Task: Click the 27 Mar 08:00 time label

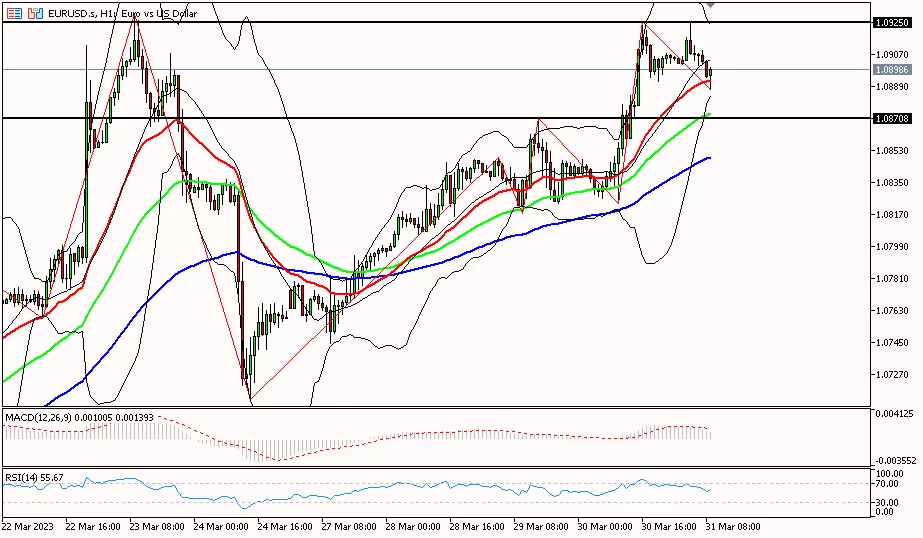Action: pos(349,526)
